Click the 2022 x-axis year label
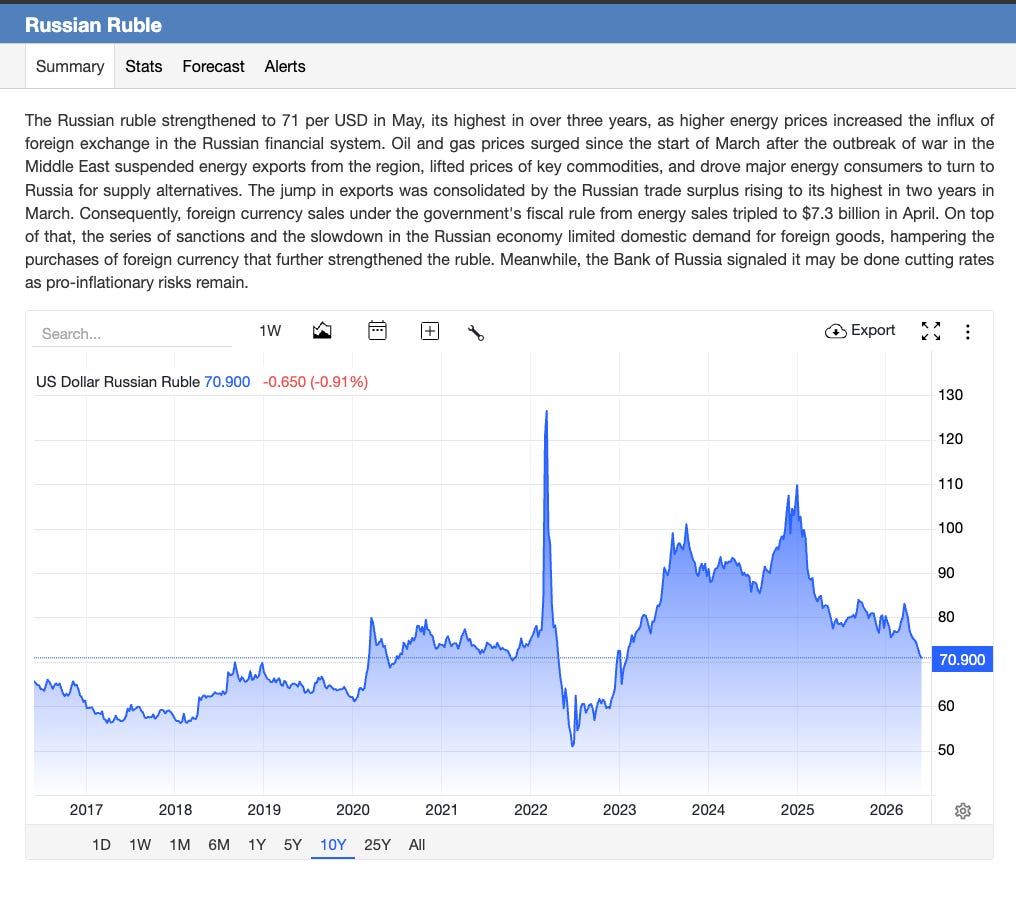Screen dimensions: 1016x900 click(x=531, y=809)
